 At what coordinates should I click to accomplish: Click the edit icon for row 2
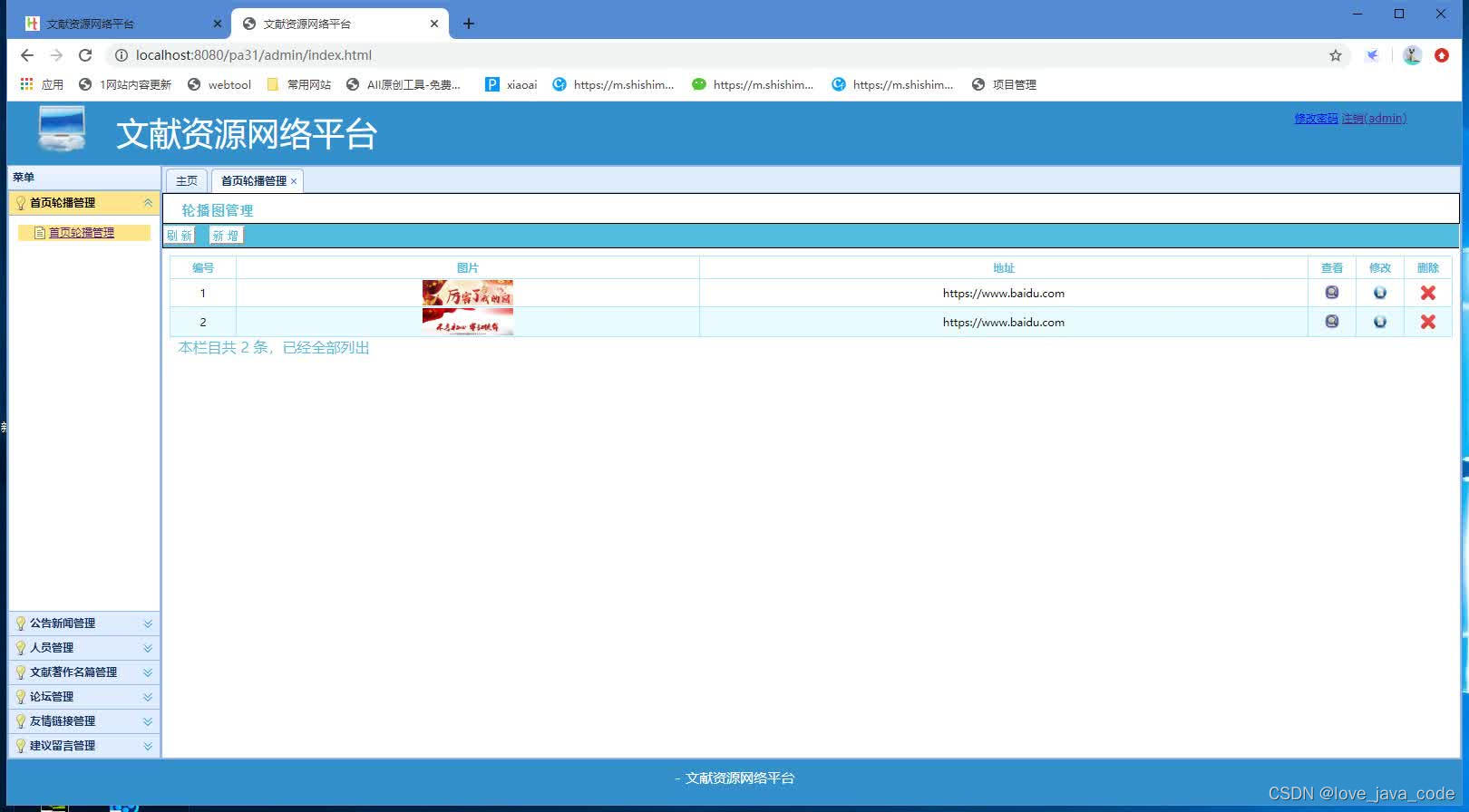(x=1379, y=322)
